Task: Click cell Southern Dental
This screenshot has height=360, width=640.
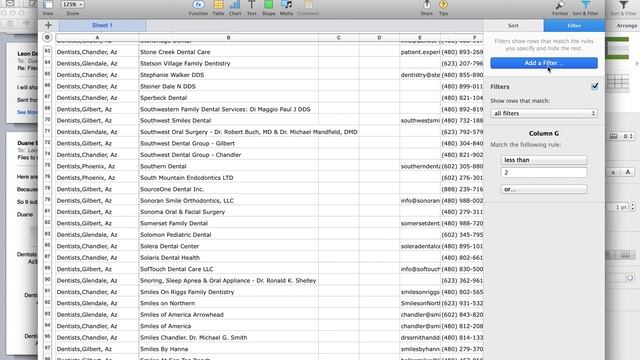Action: (229, 166)
